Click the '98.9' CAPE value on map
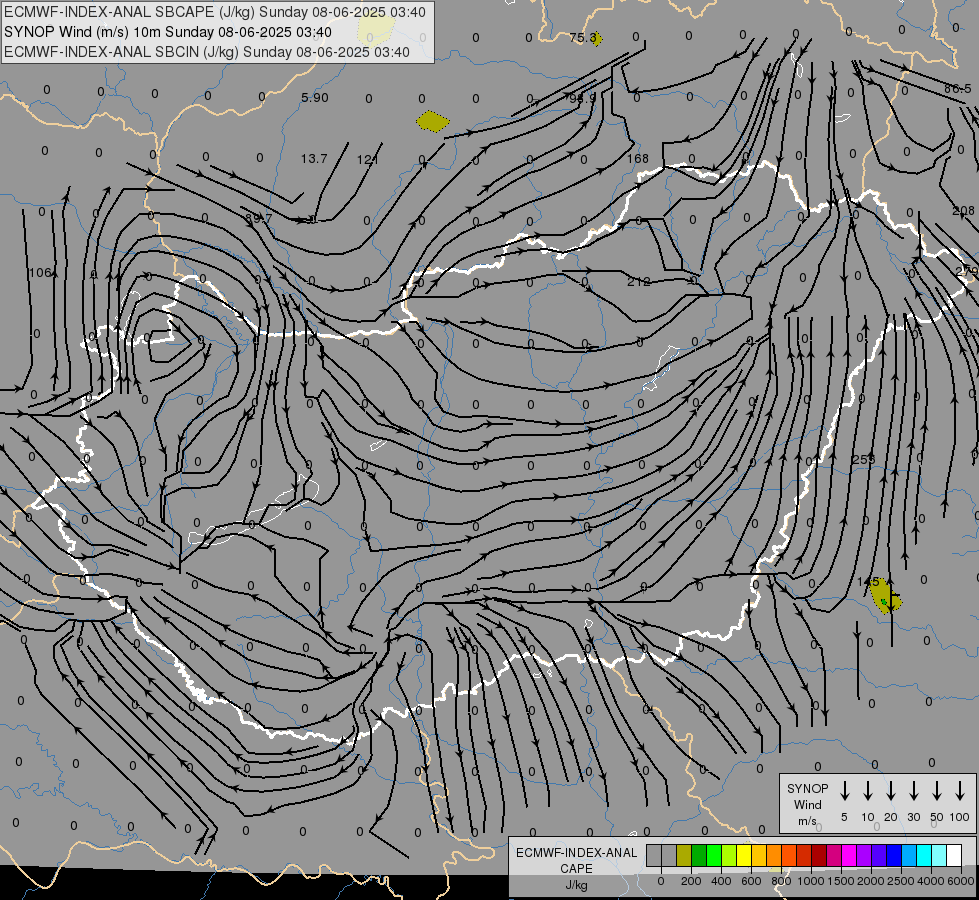The width and height of the screenshot is (979, 900). click(582, 97)
